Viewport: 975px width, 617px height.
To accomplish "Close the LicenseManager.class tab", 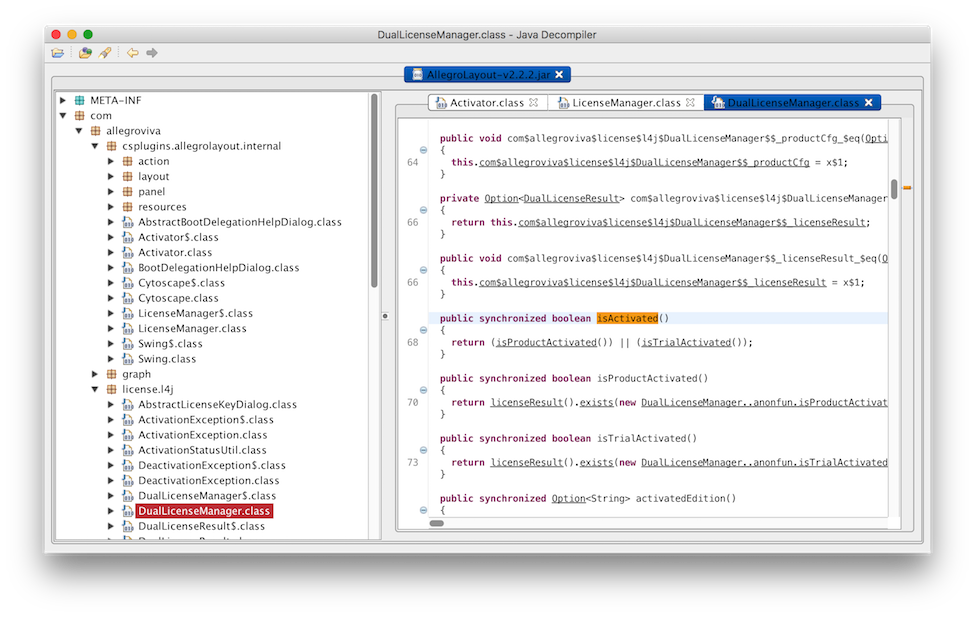I will coord(690,103).
